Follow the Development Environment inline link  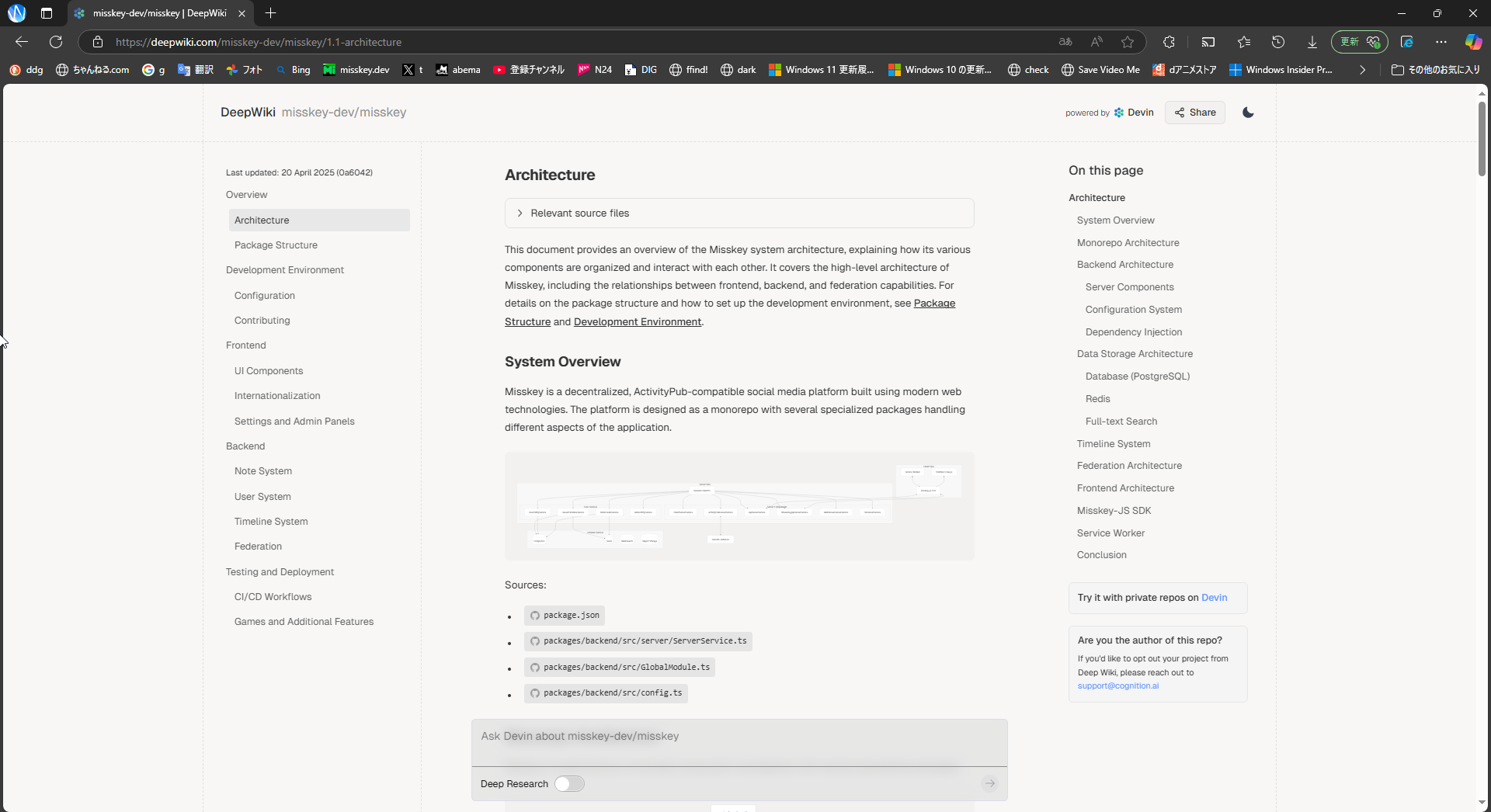click(x=638, y=322)
